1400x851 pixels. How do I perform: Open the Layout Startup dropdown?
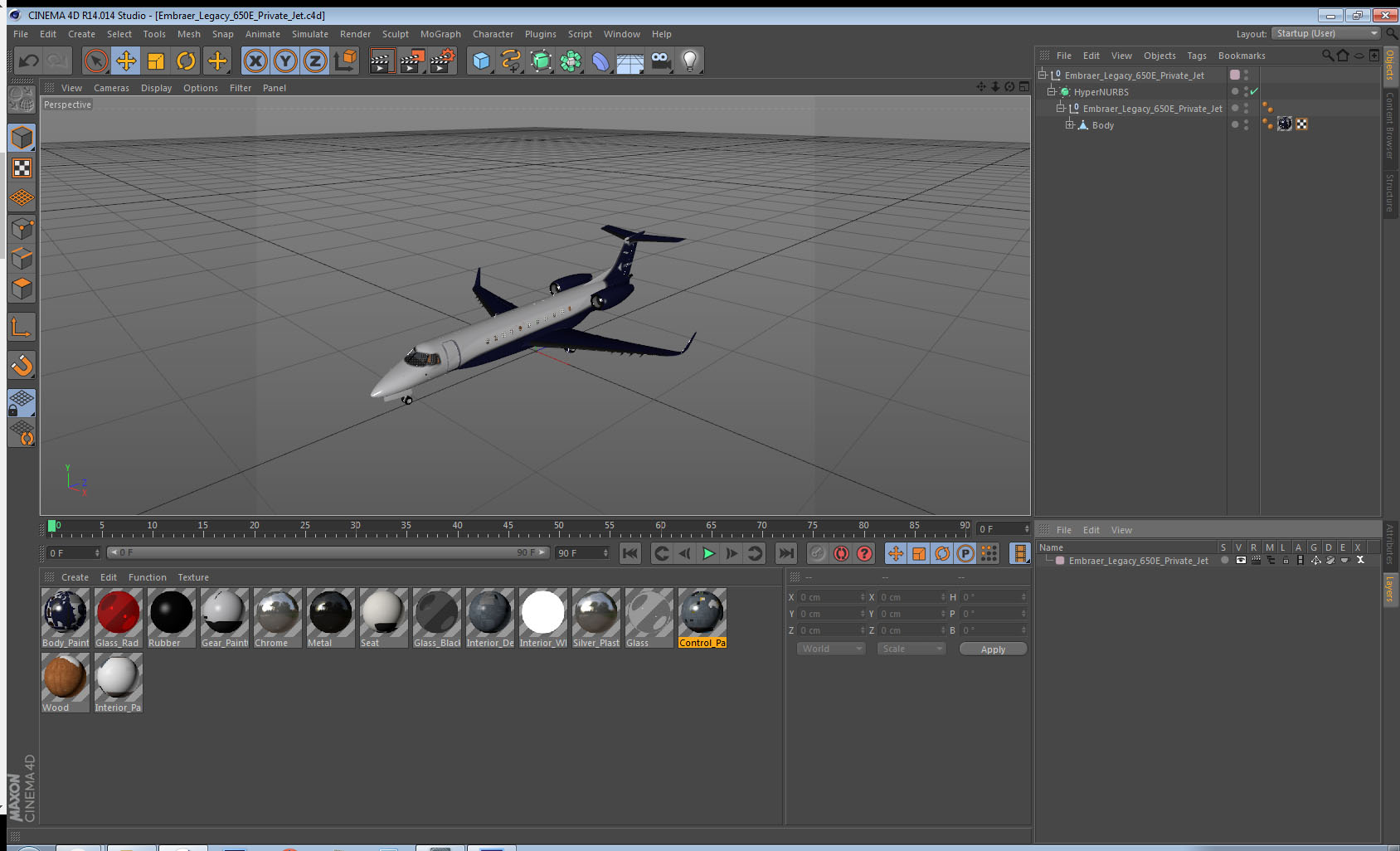1327,33
